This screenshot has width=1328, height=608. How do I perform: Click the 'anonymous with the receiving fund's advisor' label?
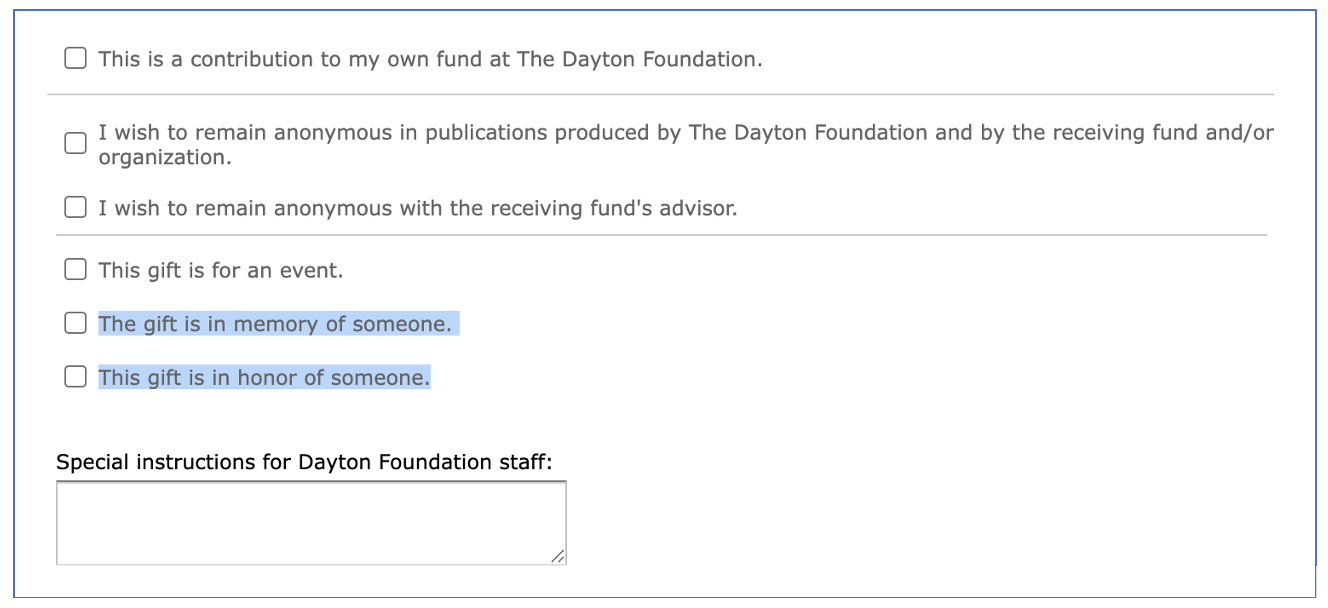click(x=417, y=208)
